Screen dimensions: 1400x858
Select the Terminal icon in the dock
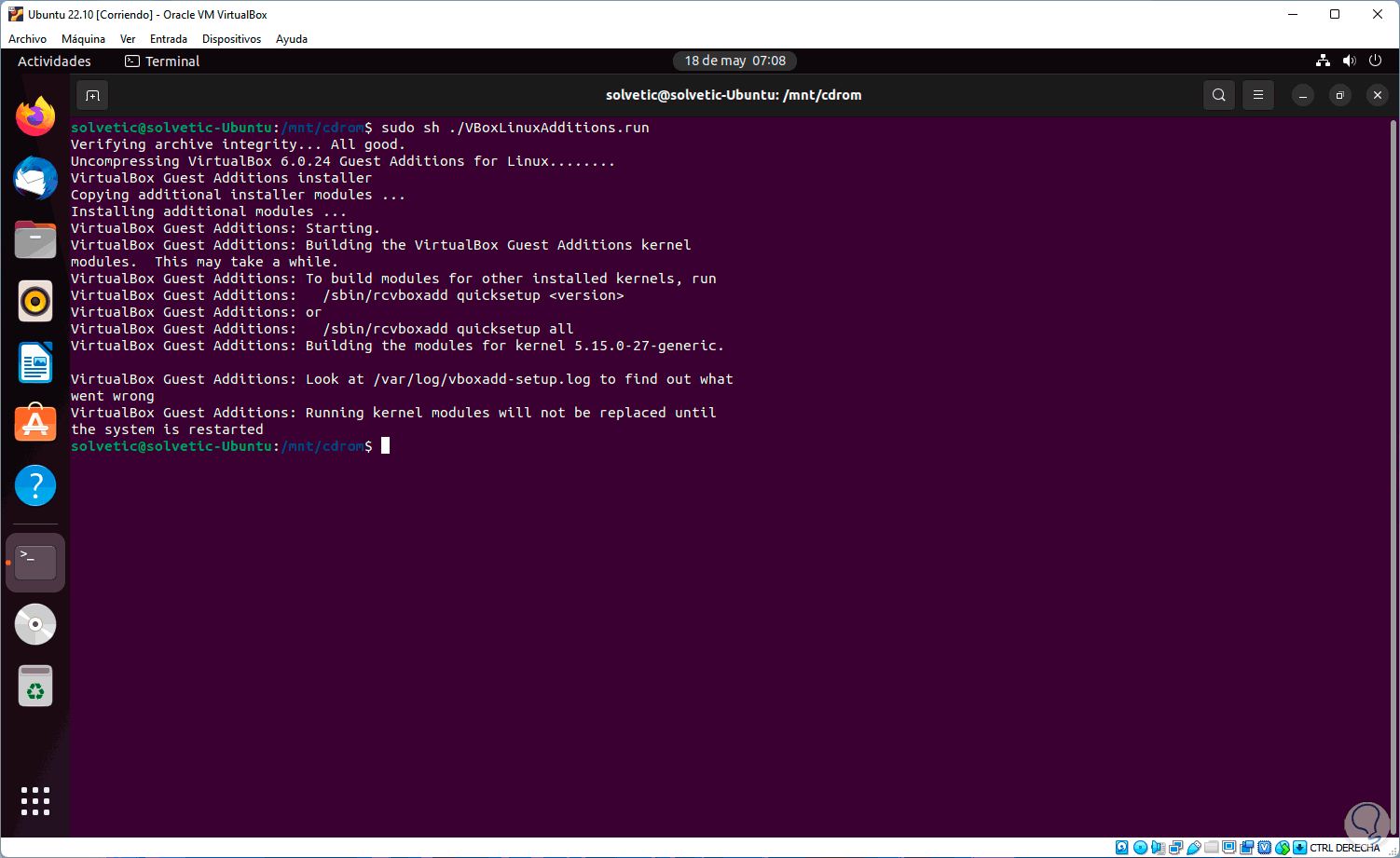35,563
